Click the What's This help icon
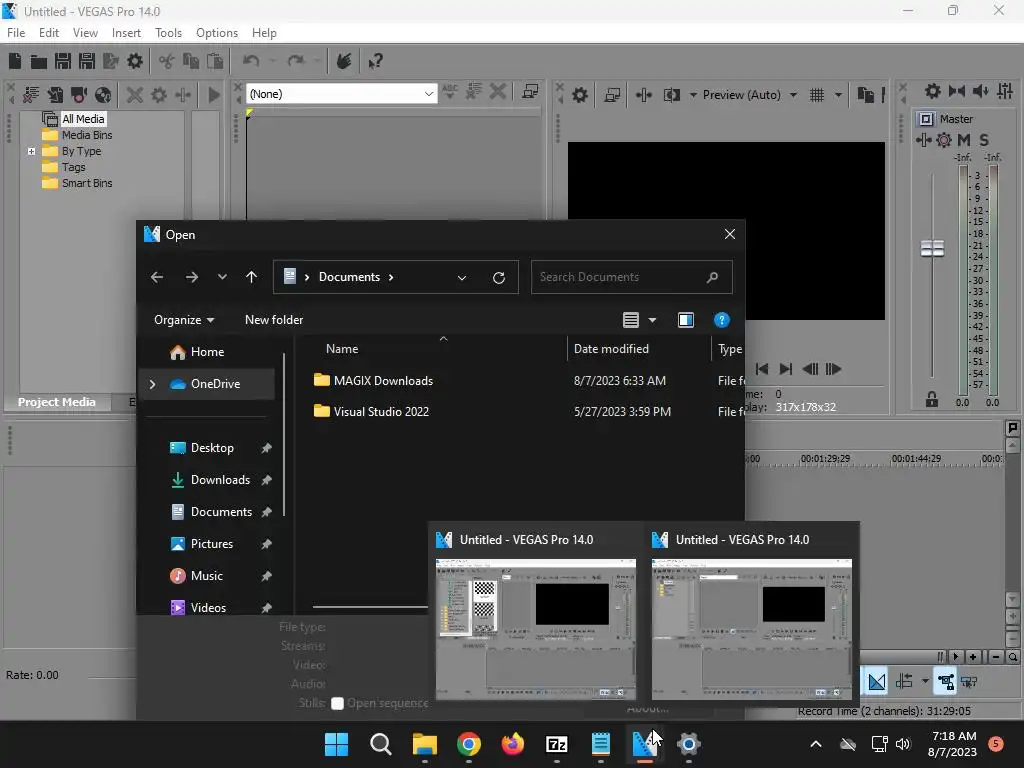1024x768 pixels. click(375, 61)
